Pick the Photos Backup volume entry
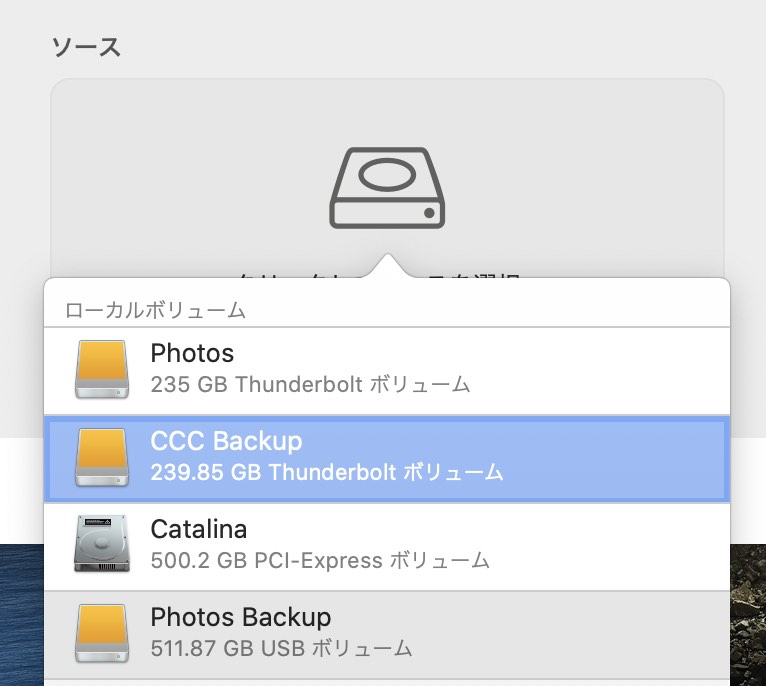This screenshot has width=766, height=686. pyautogui.click(x=387, y=635)
